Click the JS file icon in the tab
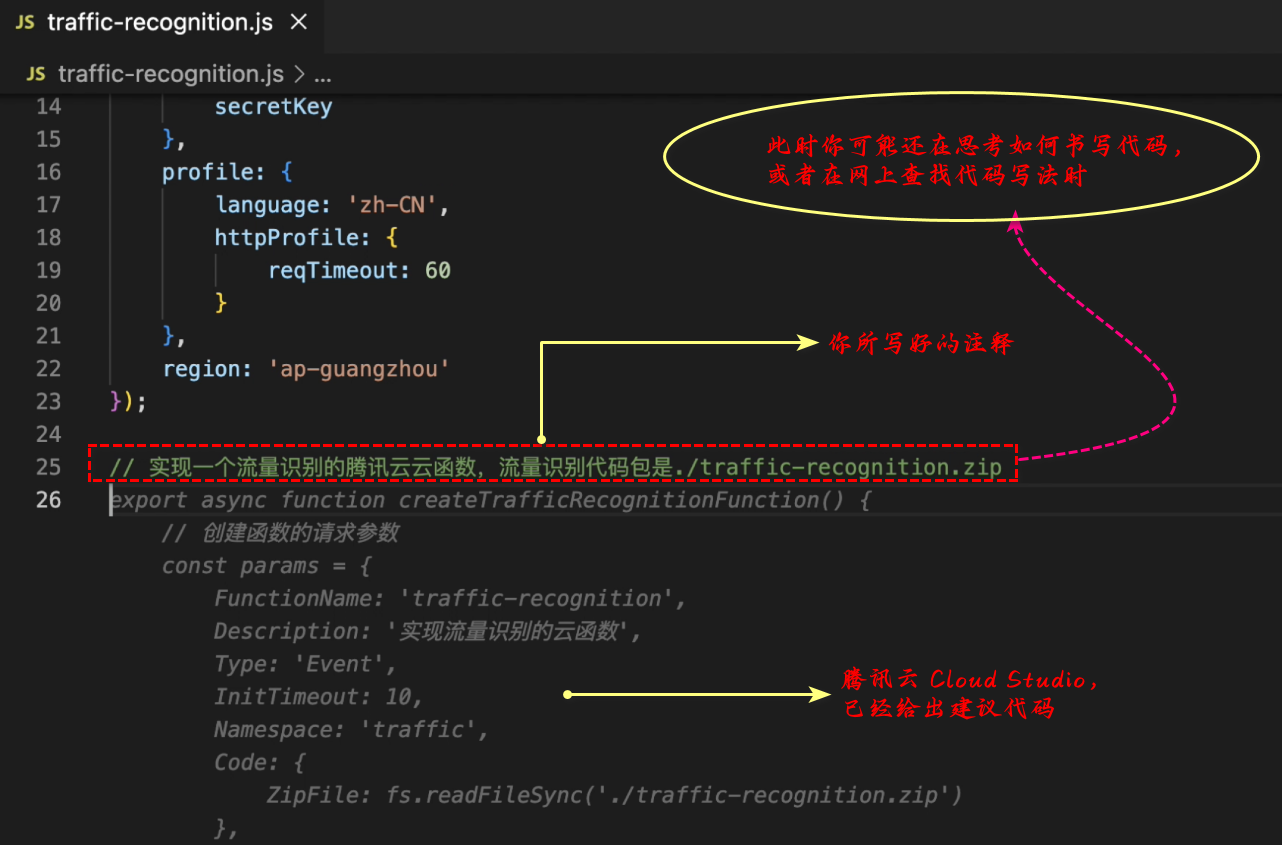 (25, 23)
